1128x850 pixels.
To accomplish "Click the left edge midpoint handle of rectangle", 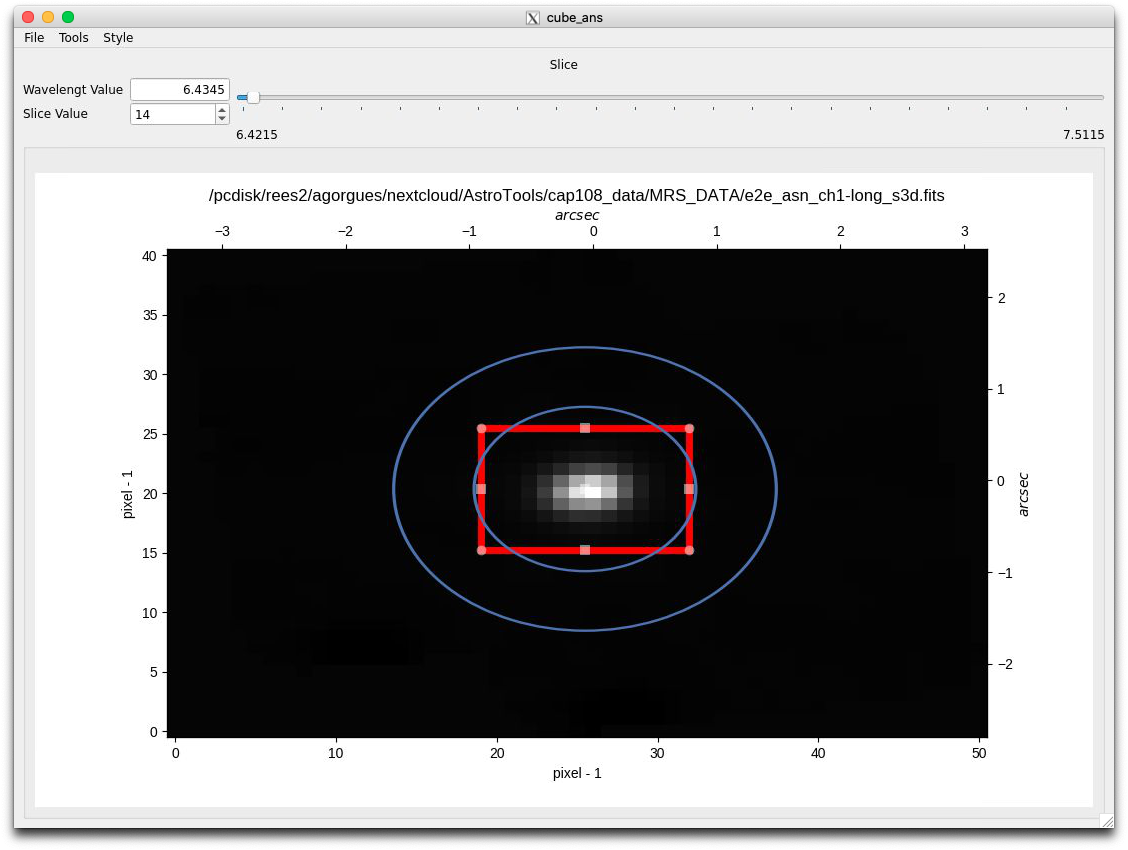I will click(481, 489).
